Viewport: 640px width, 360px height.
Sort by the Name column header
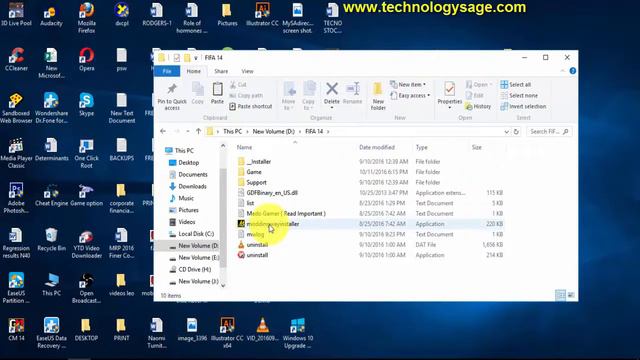pos(244,147)
